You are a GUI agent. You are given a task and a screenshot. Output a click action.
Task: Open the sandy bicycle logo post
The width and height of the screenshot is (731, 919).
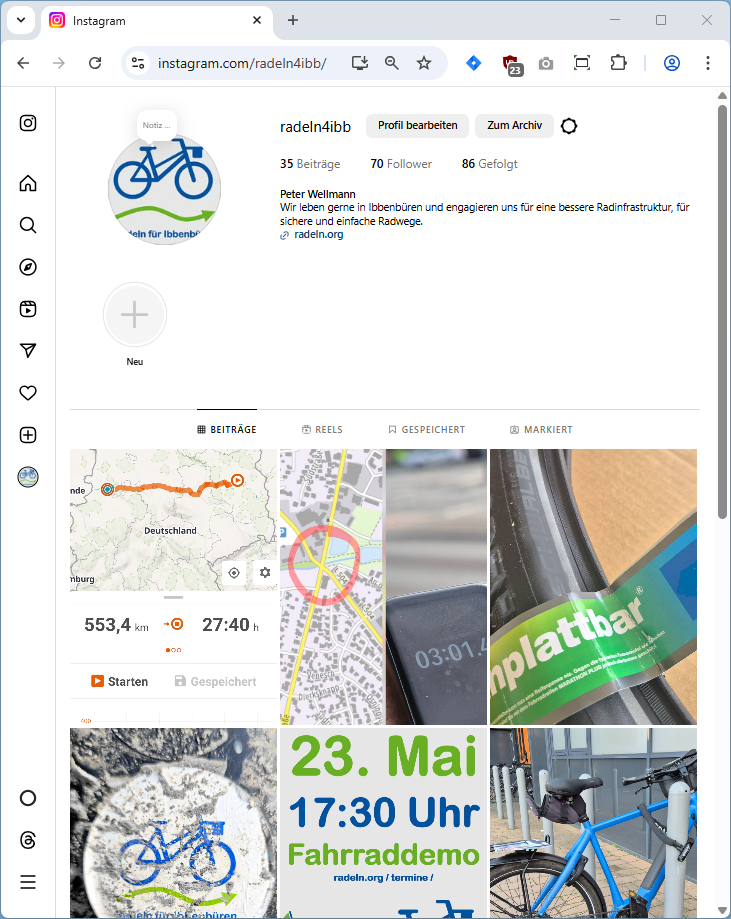click(x=174, y=823)
